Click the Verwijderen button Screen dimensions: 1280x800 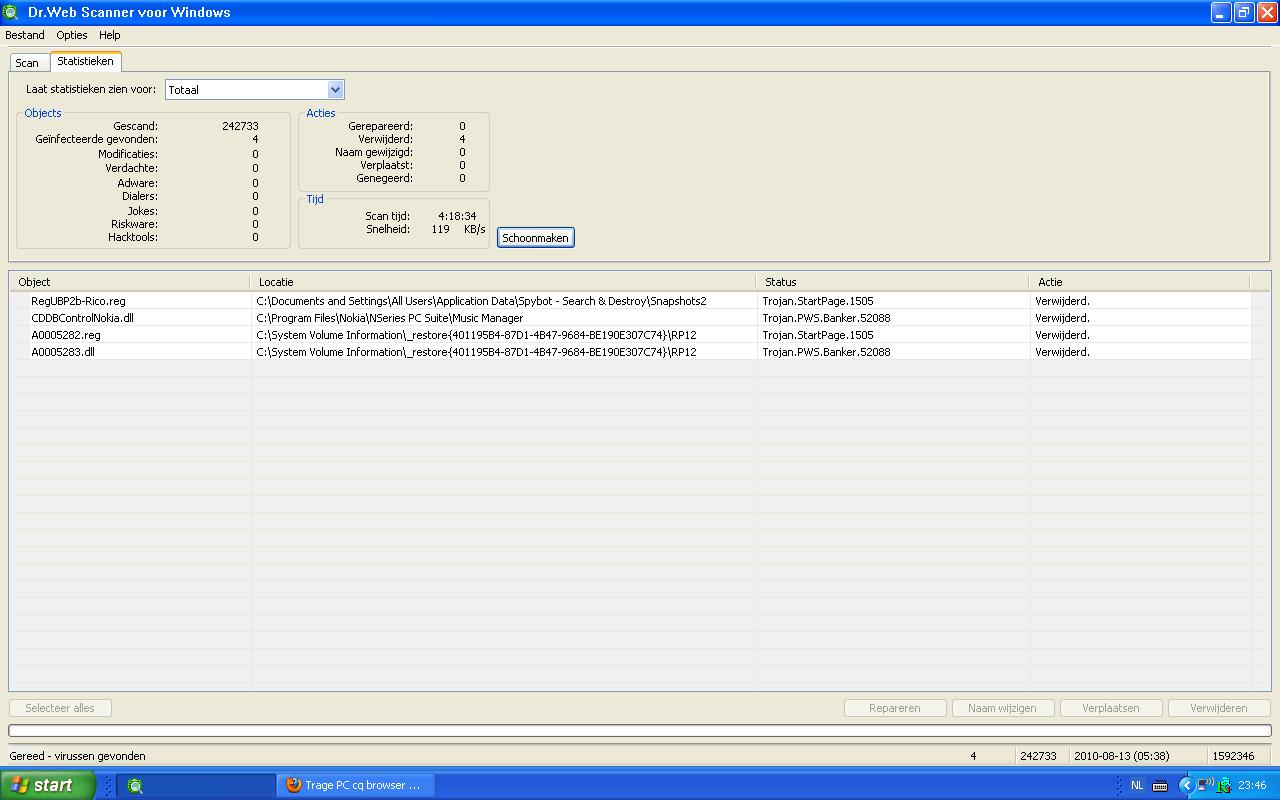coord(1219,708)
